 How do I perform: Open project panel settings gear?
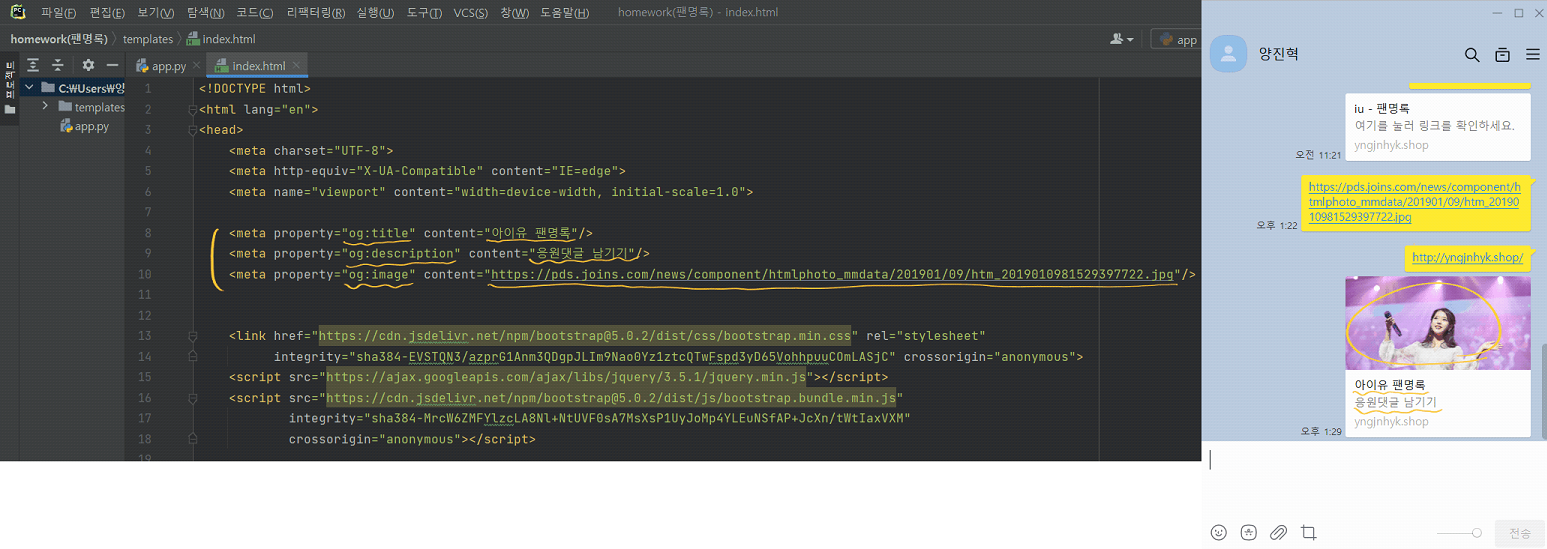88,65
